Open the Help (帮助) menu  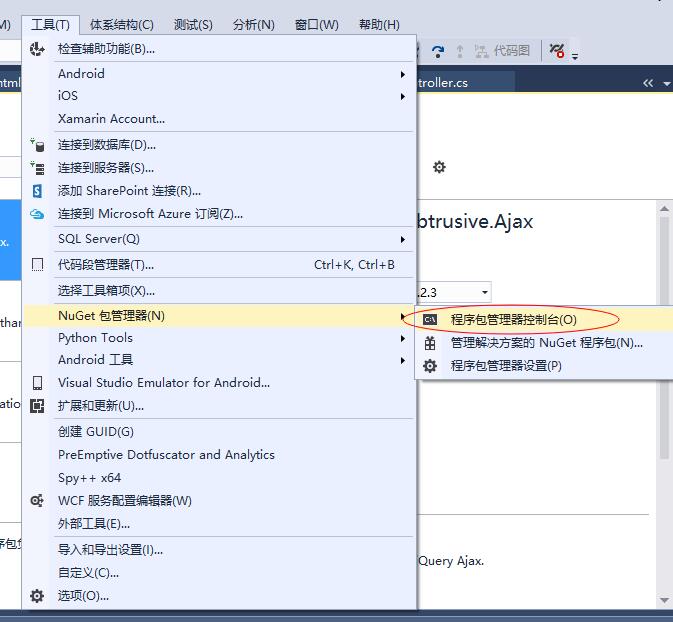[x=379, y=25]
